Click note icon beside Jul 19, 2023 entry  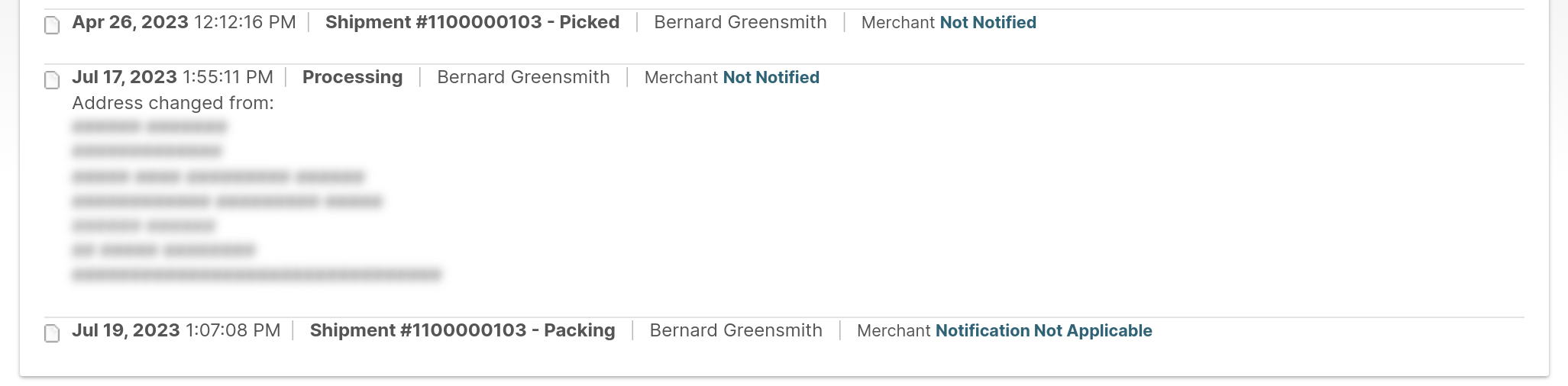tap(52, 333)
